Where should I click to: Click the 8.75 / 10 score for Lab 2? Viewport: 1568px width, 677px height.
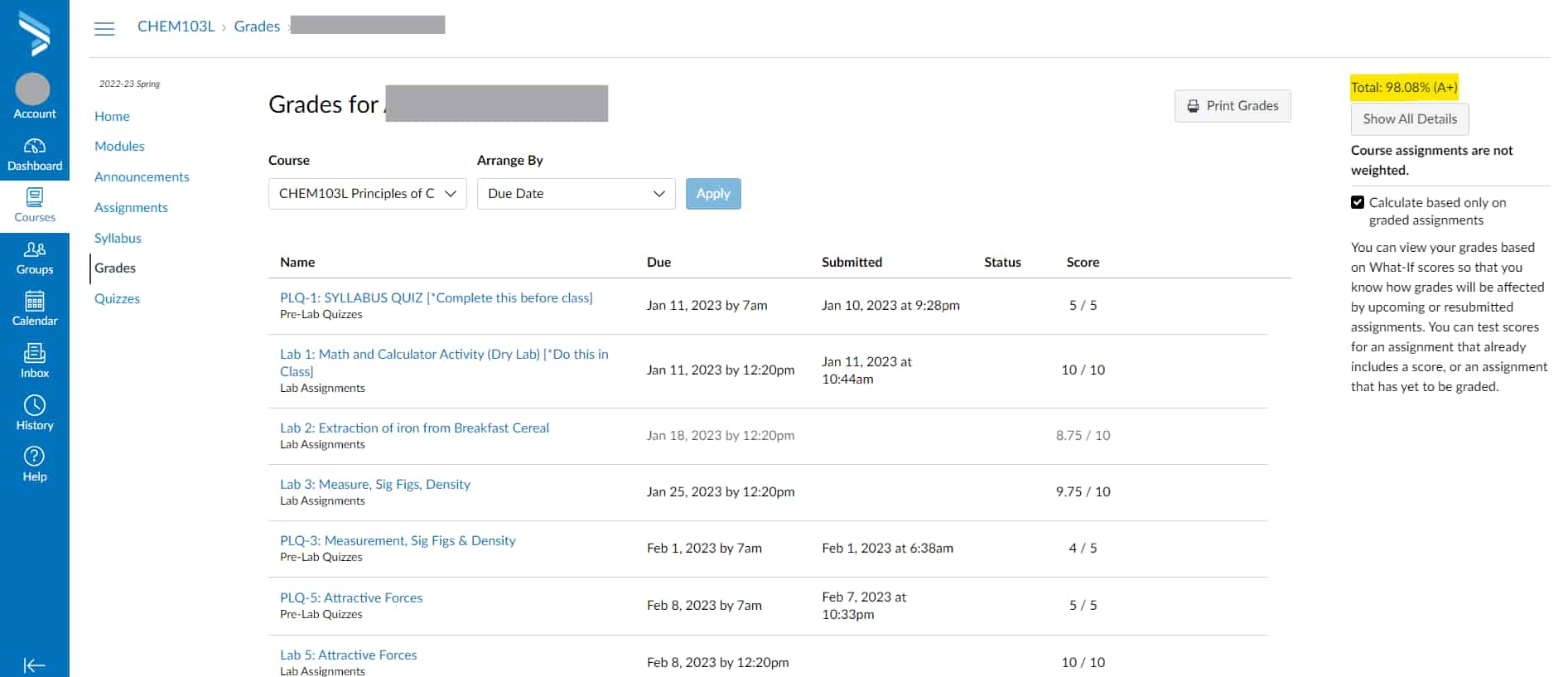1083,435
